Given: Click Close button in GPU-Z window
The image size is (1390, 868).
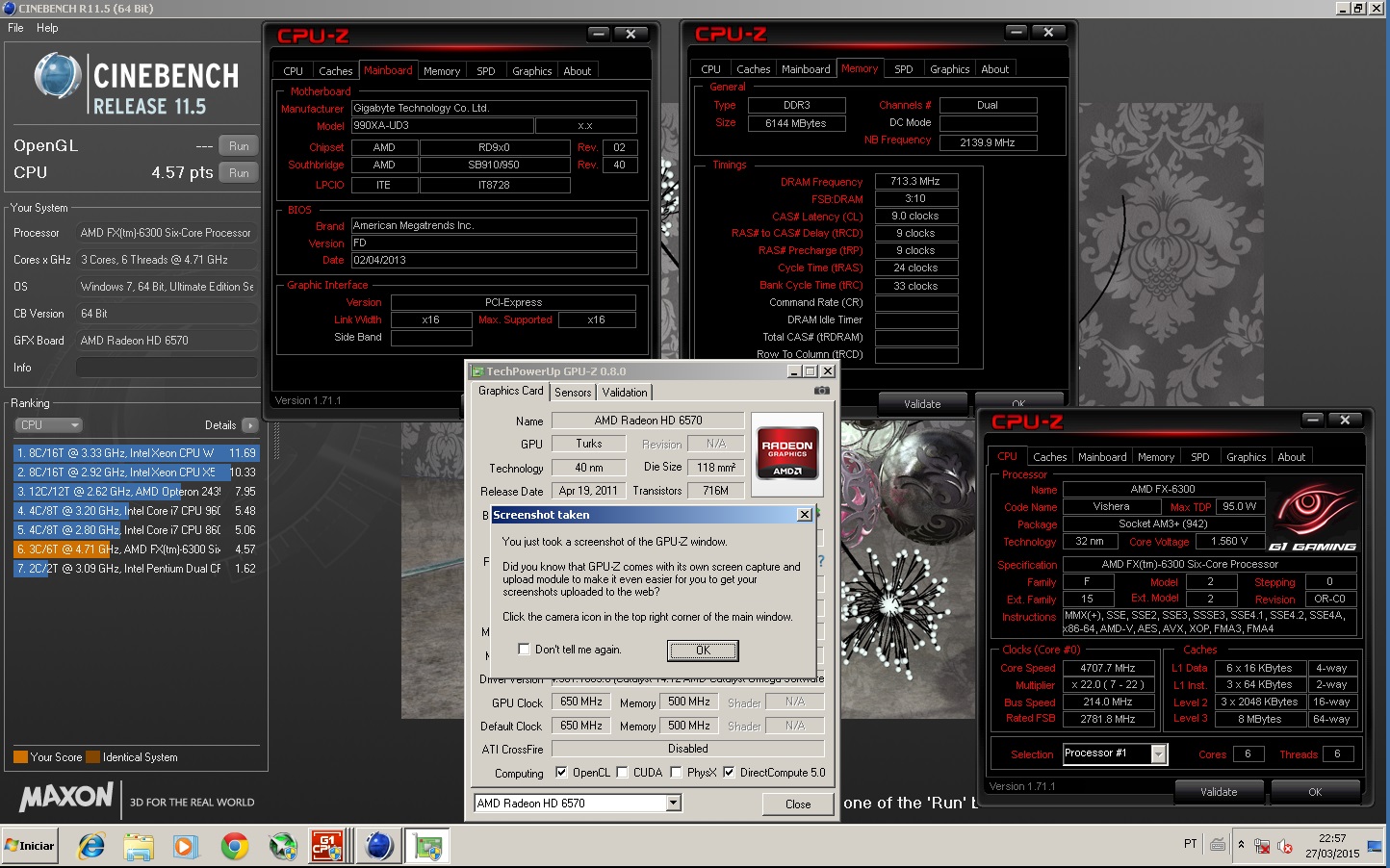Looking at the screenshot, I should tap(797, 804).
